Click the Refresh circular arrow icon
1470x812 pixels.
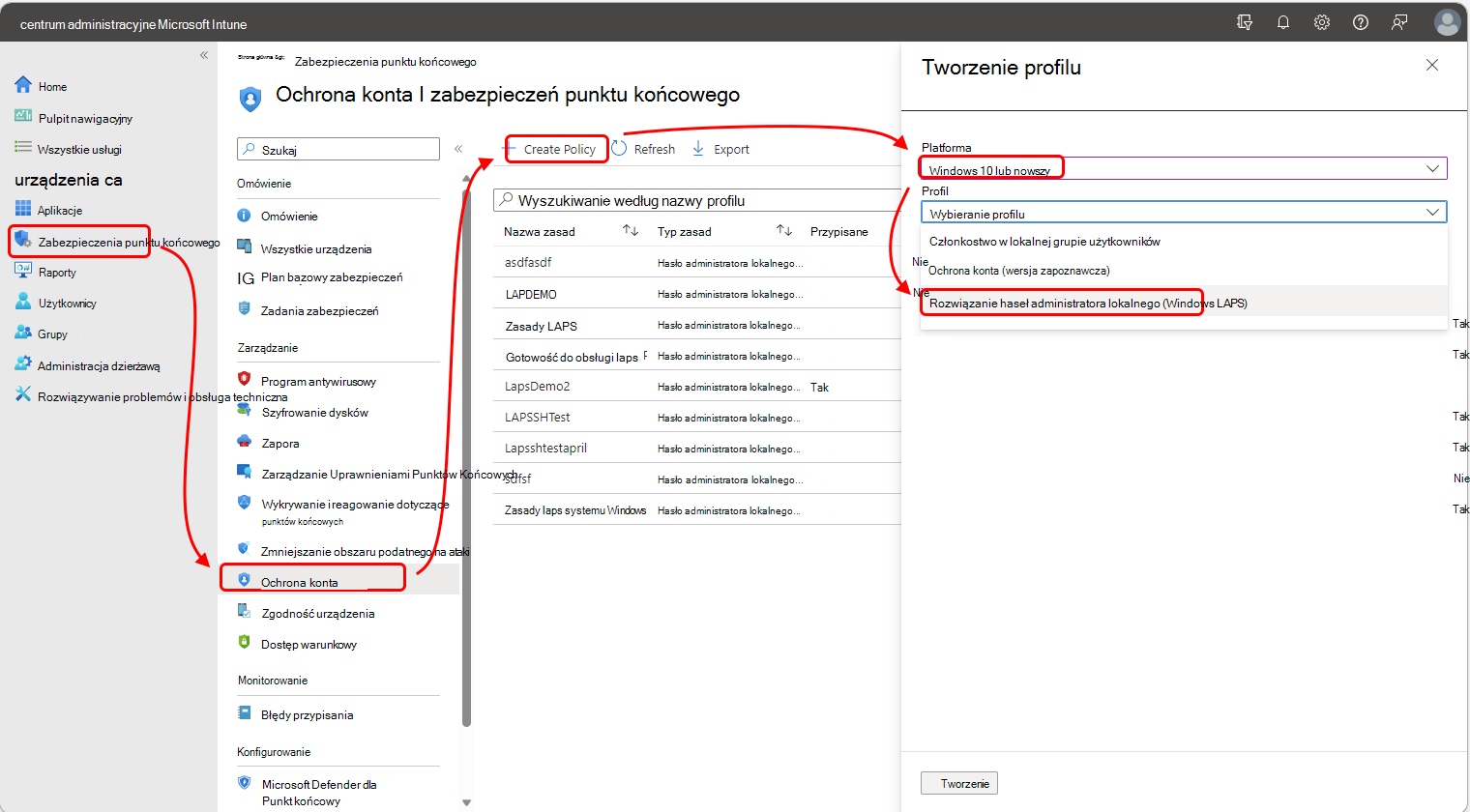pyautogui.click(x=619, y=148)
